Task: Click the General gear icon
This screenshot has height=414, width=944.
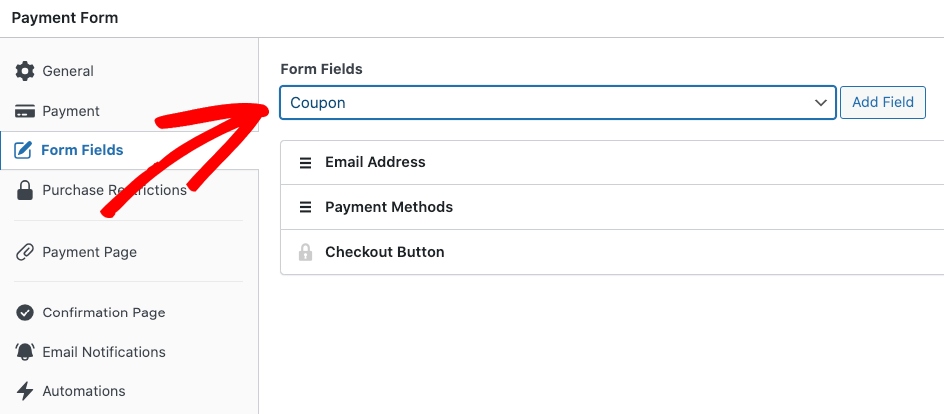Action: point(25,71)
